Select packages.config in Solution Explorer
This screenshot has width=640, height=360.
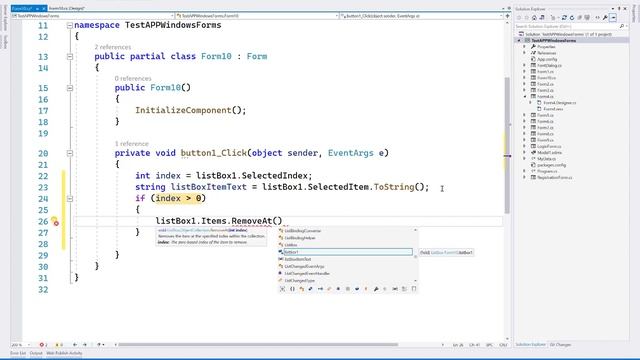(551, 165)
